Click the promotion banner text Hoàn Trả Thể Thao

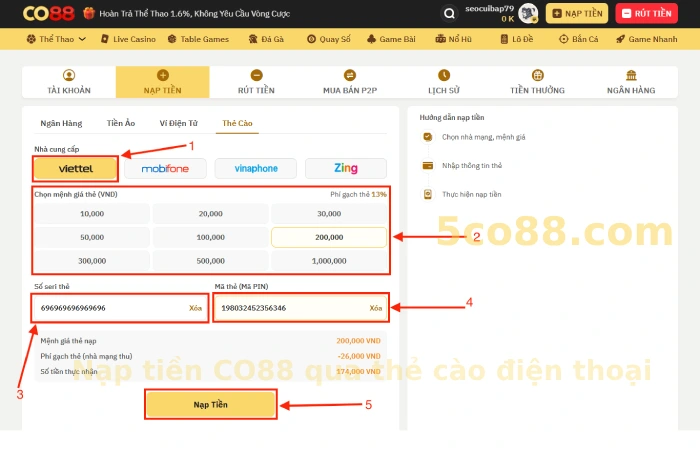(195, 13)
